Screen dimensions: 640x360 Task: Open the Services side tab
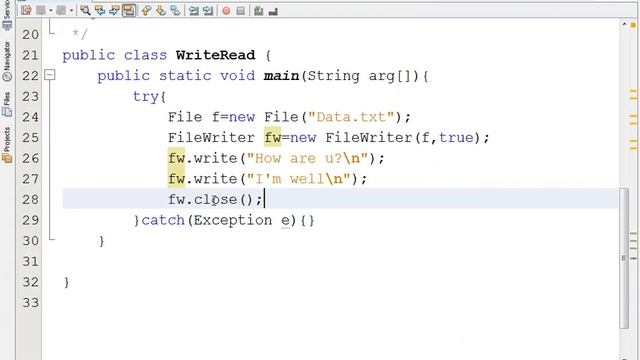pos(7,15)
